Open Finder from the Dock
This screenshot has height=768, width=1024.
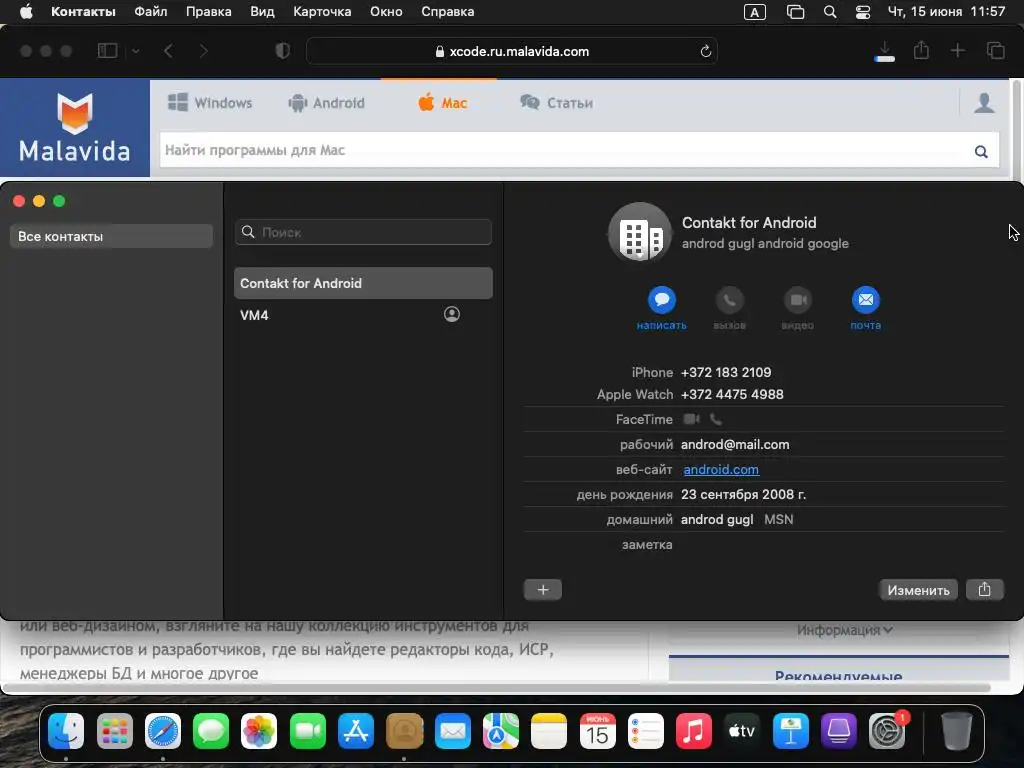pyautogui.click(x=66, y=731)
